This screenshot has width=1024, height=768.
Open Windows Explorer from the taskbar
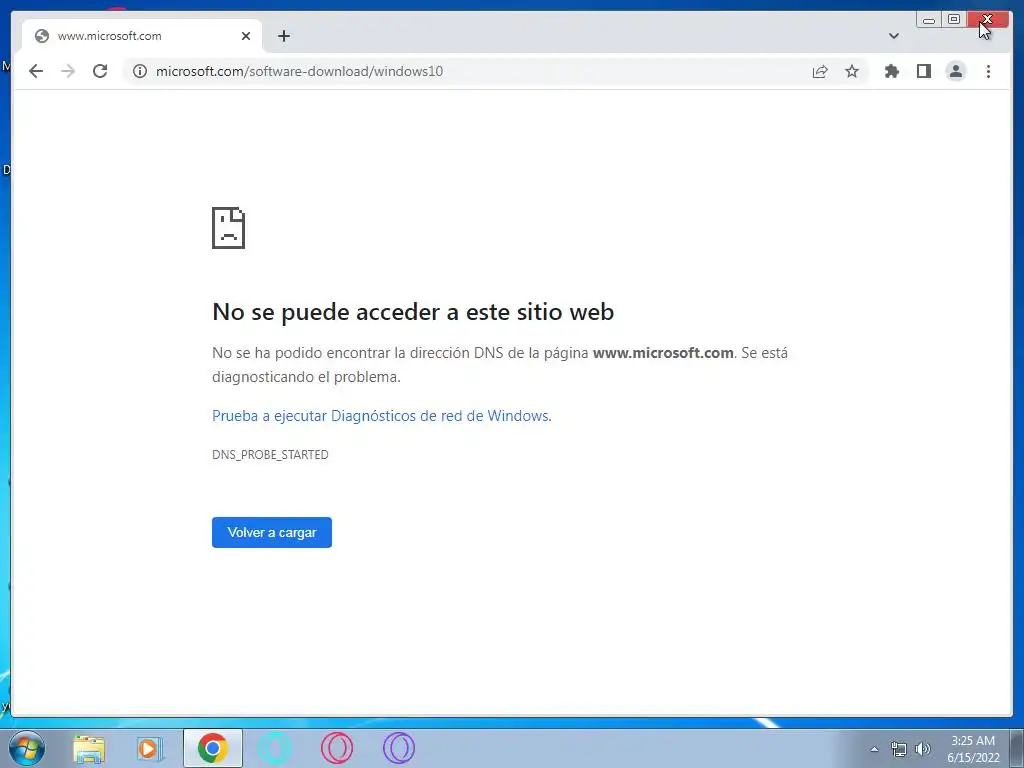point(89,748)
